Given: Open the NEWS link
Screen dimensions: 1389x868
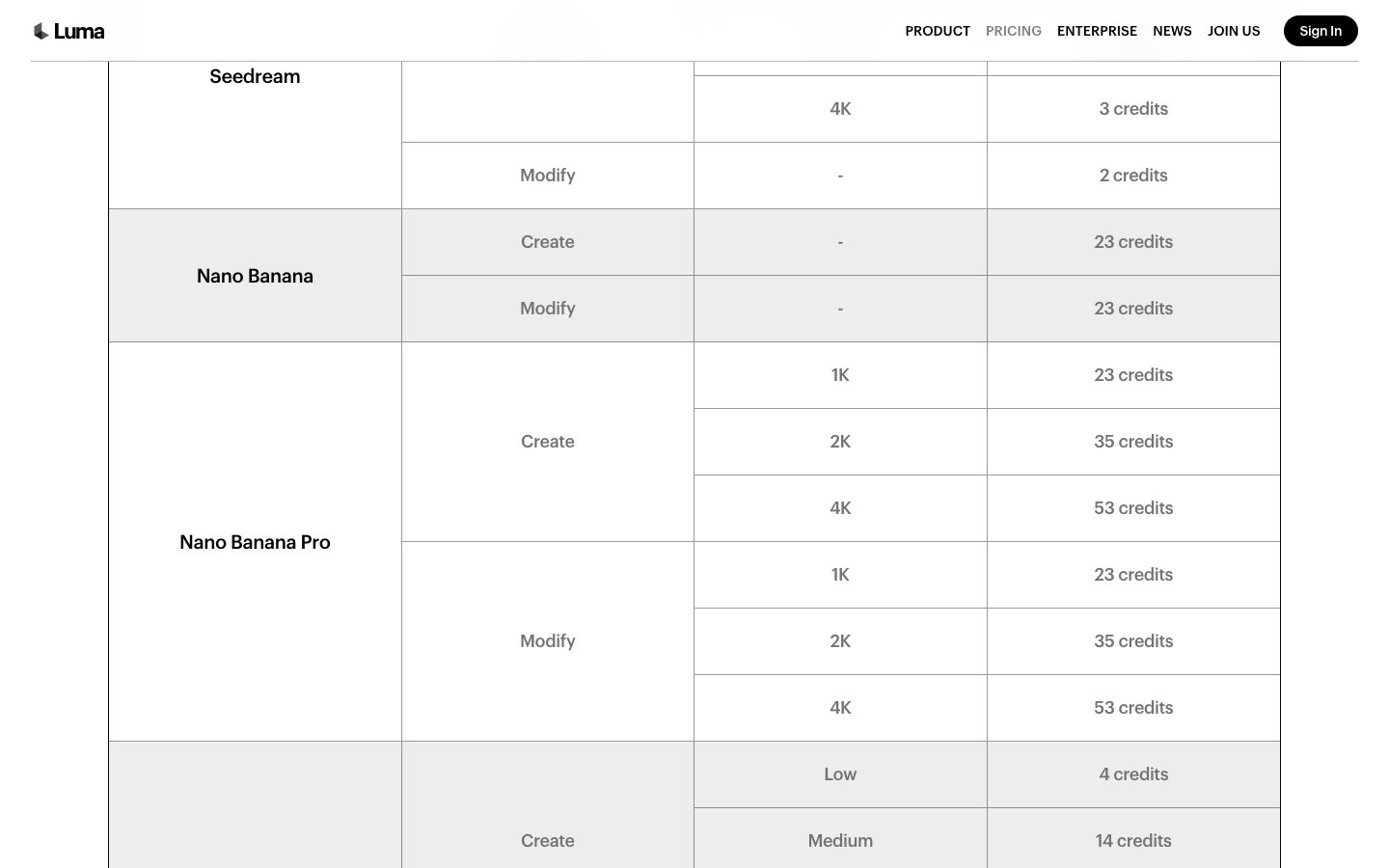Looking at the screenshot, I should pos(1172,31).
